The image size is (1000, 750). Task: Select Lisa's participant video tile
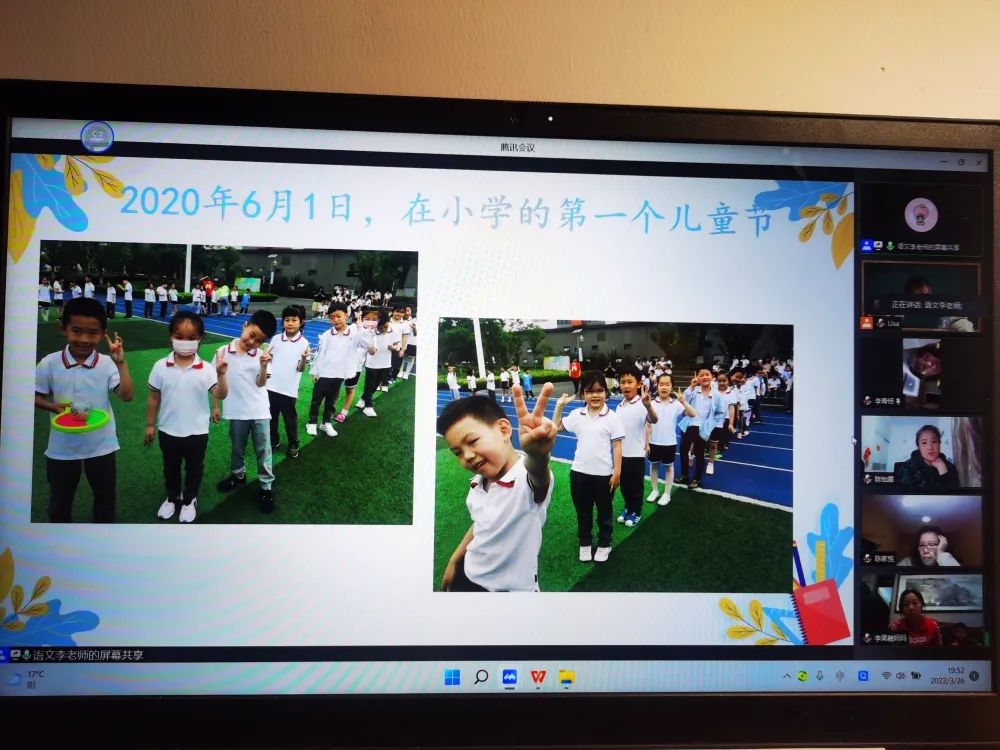[920, 295]
